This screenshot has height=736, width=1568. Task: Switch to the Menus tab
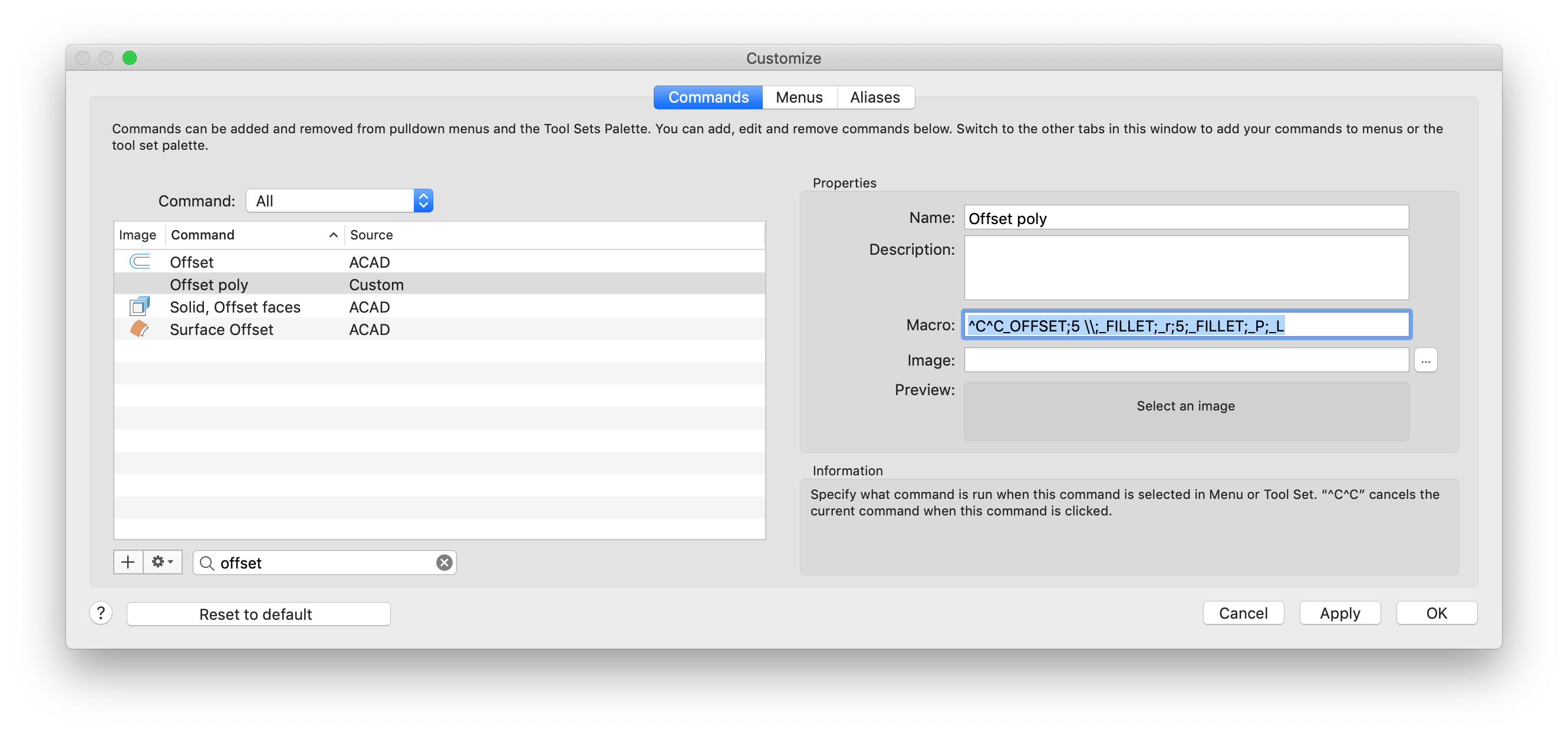pos(799,97)
